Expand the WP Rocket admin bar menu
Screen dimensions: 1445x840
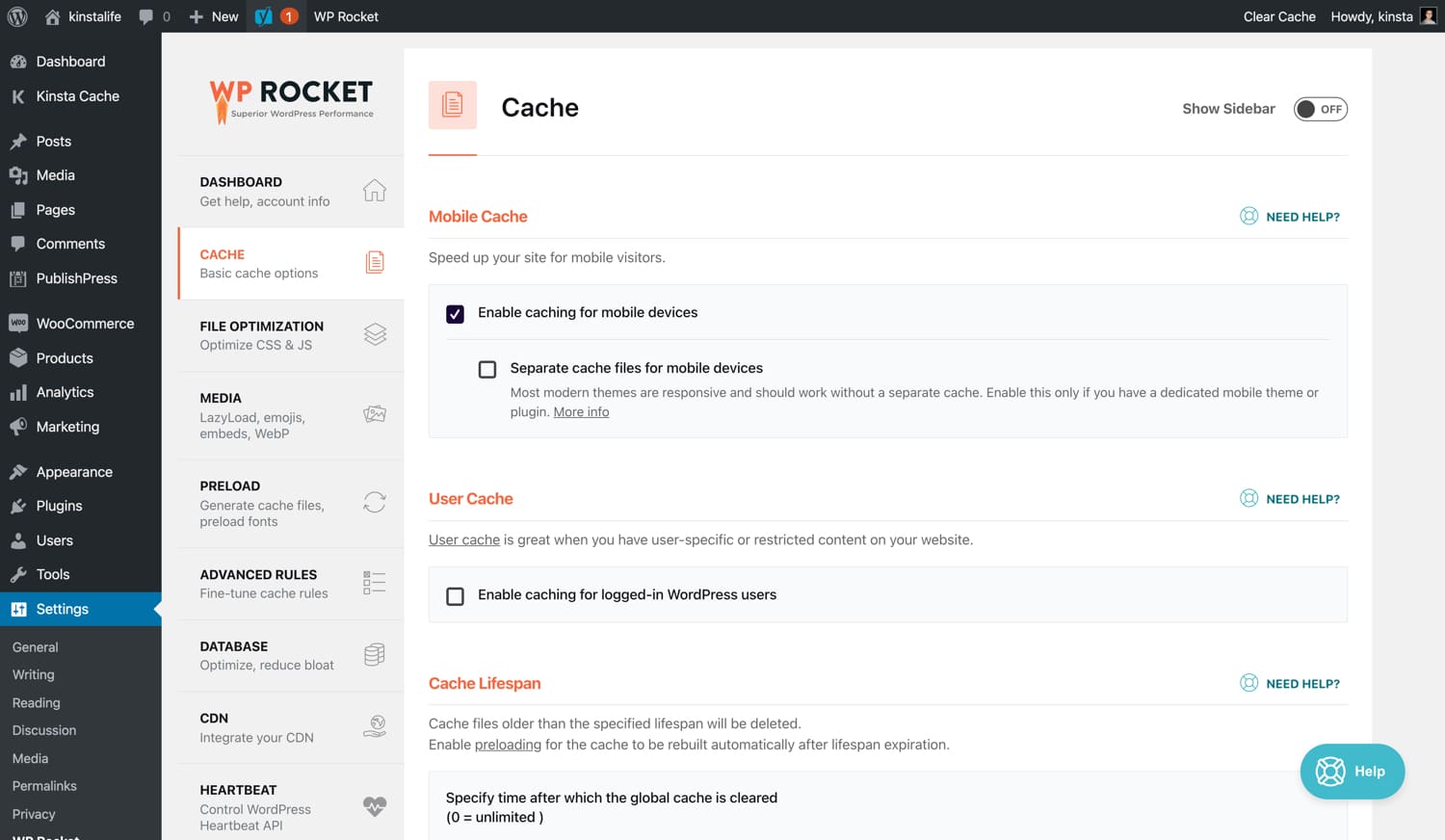tap(346, 15)
